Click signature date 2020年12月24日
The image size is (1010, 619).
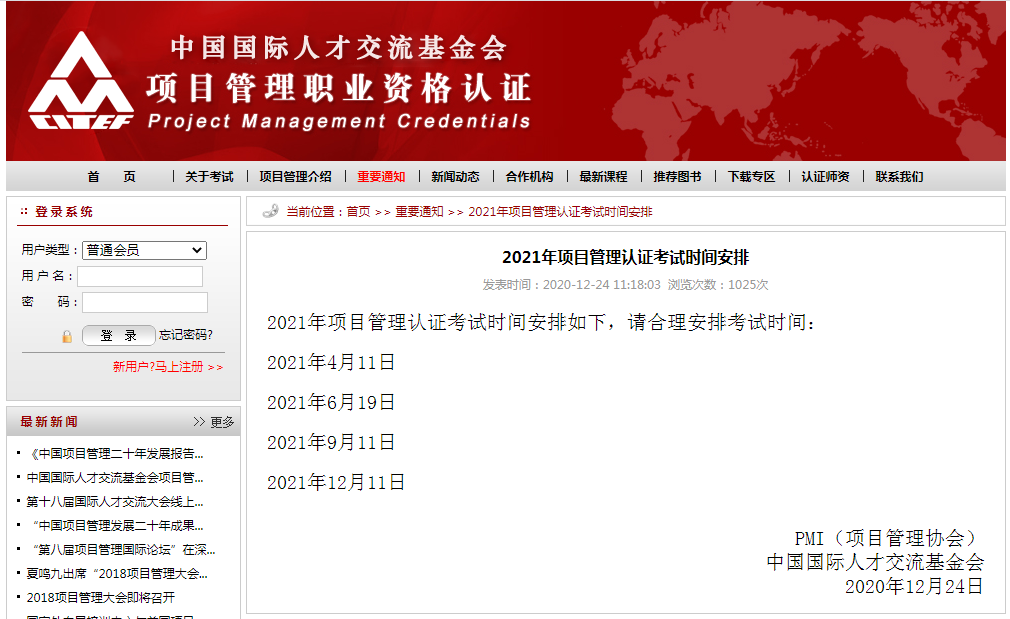pos(914,586)
